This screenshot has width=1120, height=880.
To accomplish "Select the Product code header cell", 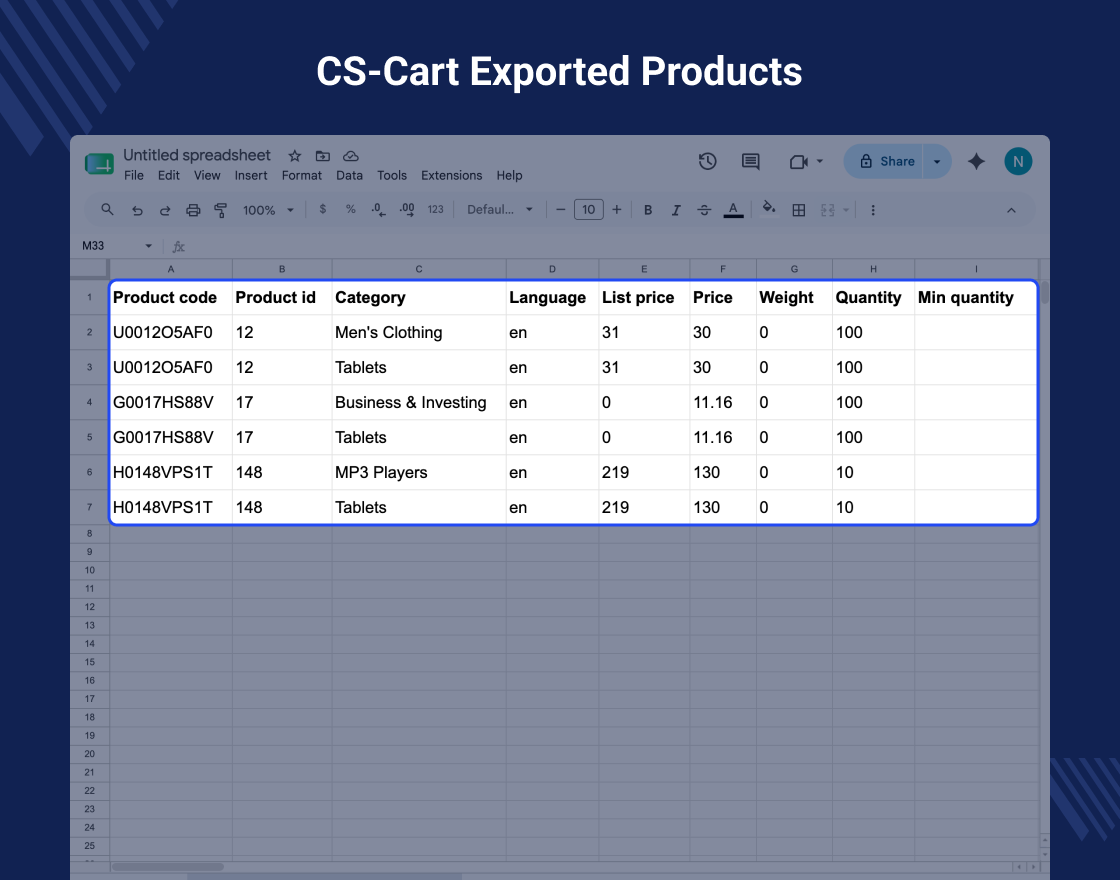I will pos(171,297).
